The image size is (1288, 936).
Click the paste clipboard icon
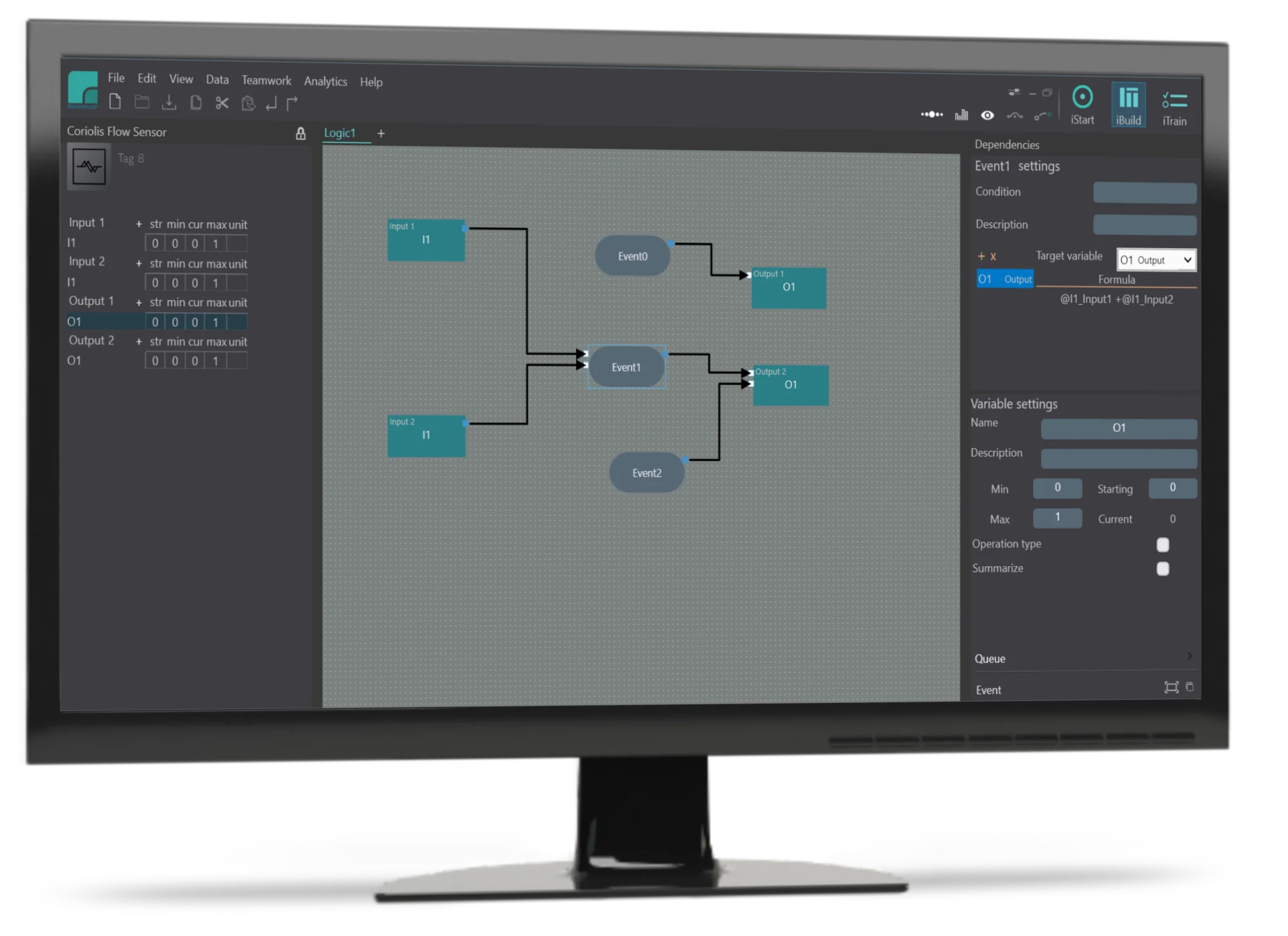pos(248,103)
